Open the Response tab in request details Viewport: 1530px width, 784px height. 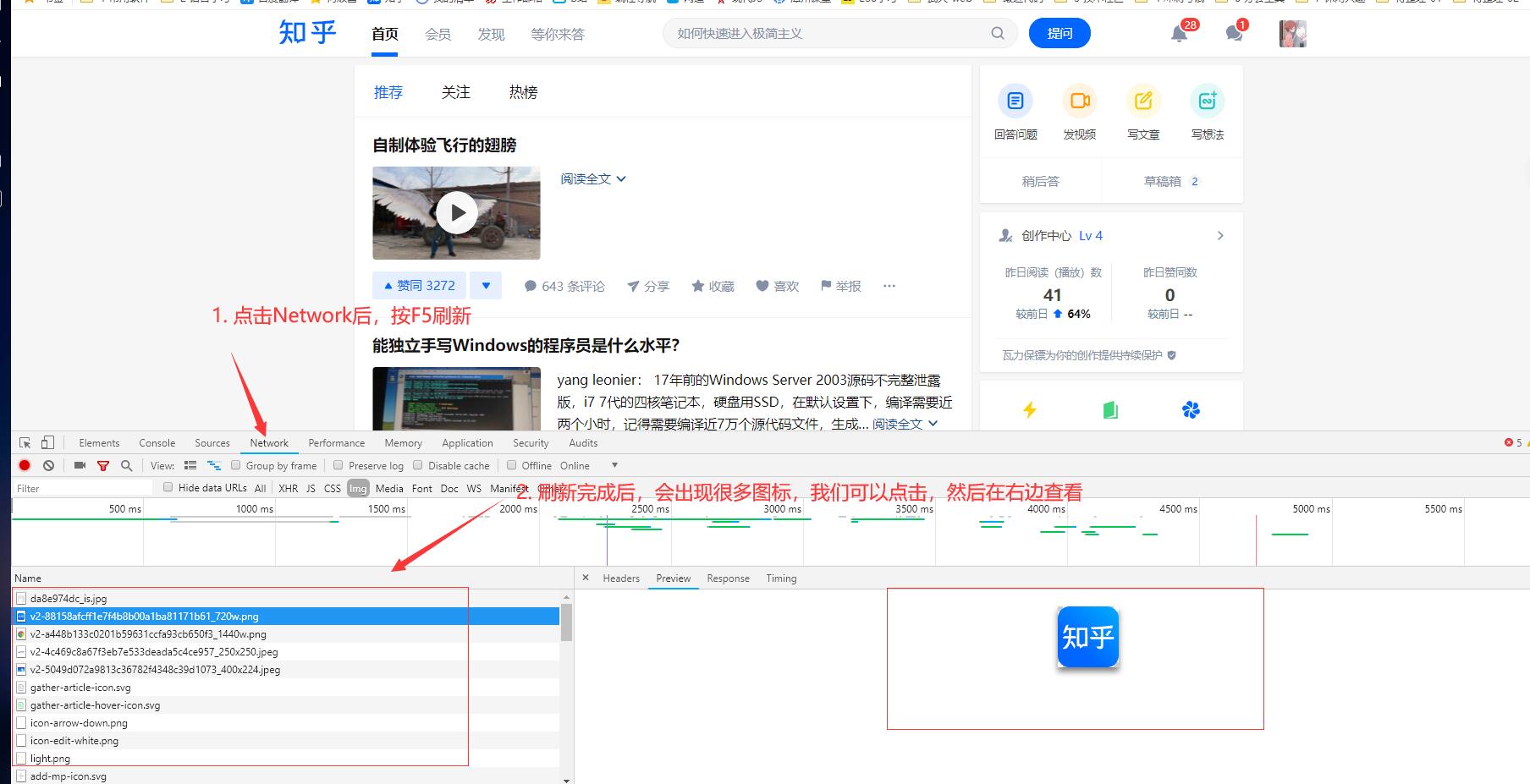(728, 578)
